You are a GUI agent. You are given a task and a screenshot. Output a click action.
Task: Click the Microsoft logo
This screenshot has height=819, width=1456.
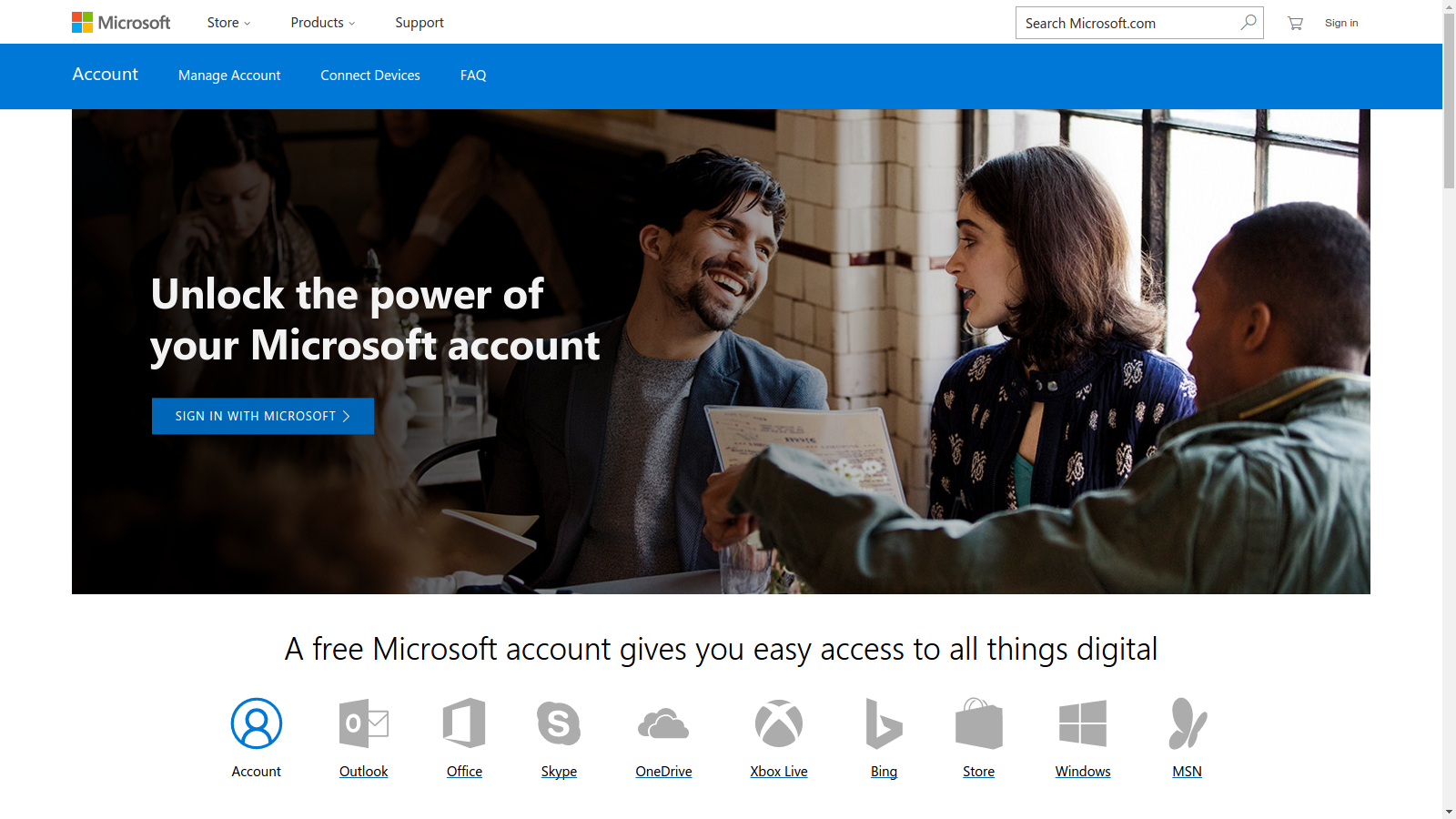click(121, 23)
